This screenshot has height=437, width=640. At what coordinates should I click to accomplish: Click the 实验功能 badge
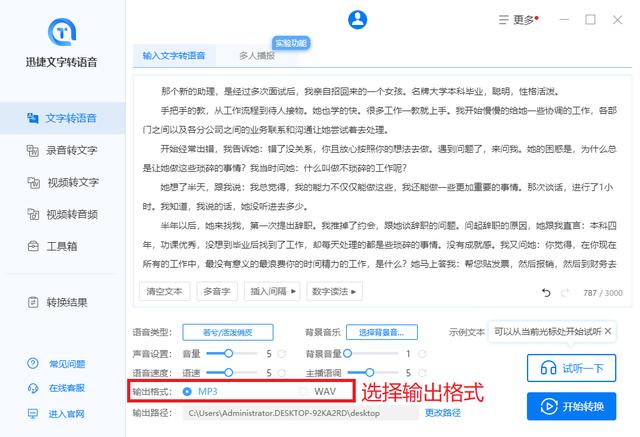291,43
